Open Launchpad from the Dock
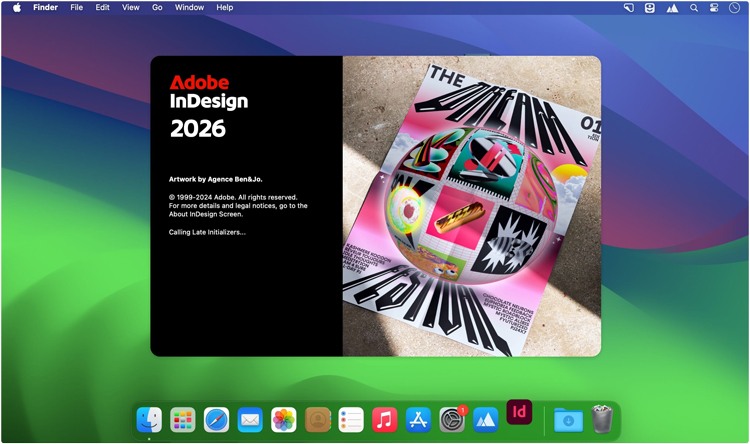This screenshot has width=750, height=444. [182, 419]
